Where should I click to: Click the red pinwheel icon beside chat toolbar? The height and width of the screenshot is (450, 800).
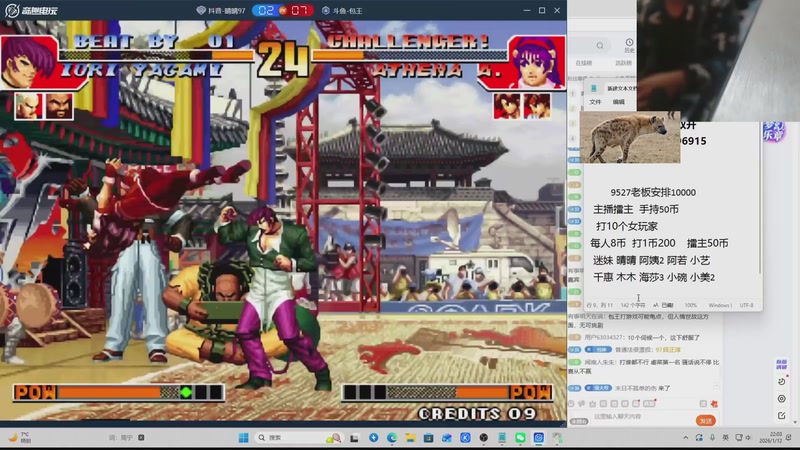click(x=714, y=404)
